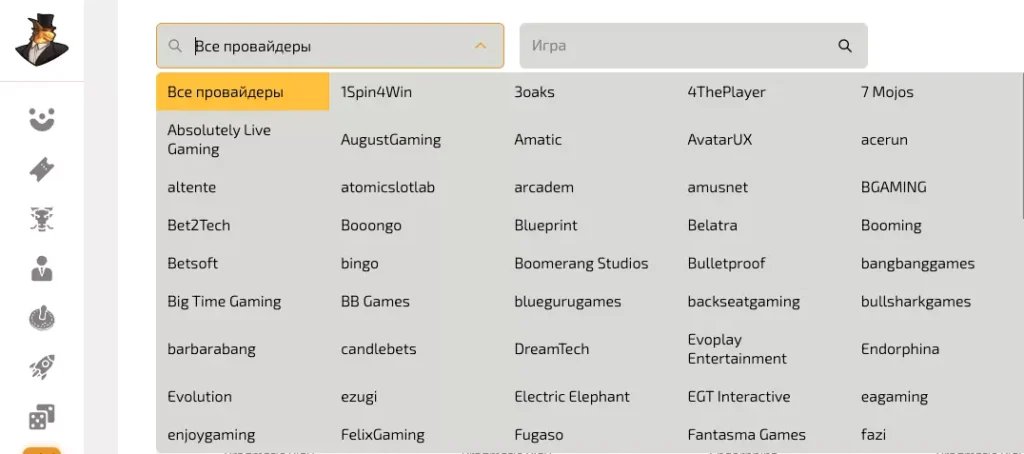Image resolution: width=1024 pixels, height=454 pixels.
Task: Collapse the providers dropdown chevron
Action: click(480, 46)
